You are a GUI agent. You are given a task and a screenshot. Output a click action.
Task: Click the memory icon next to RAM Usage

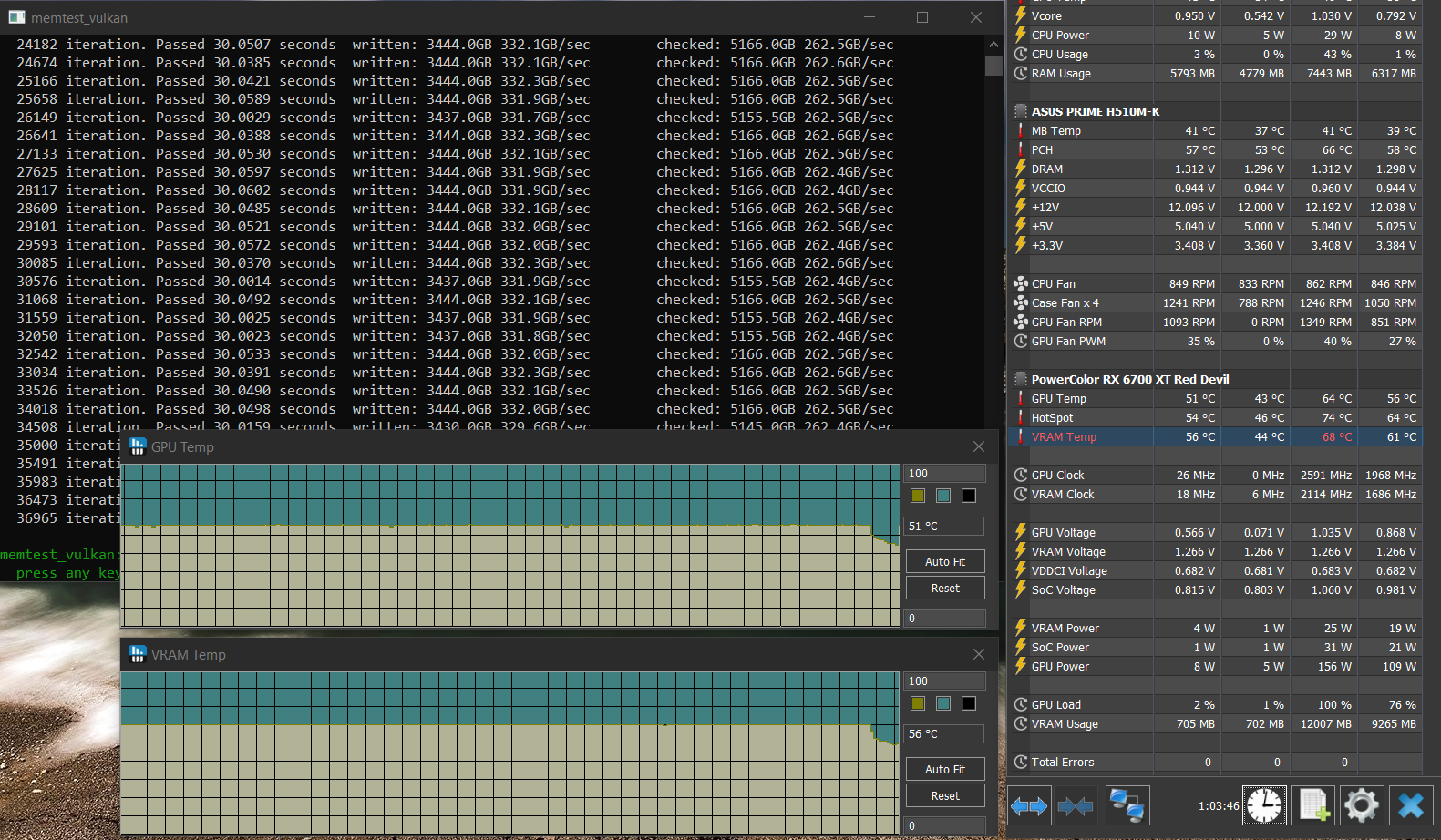(1021, 73)
